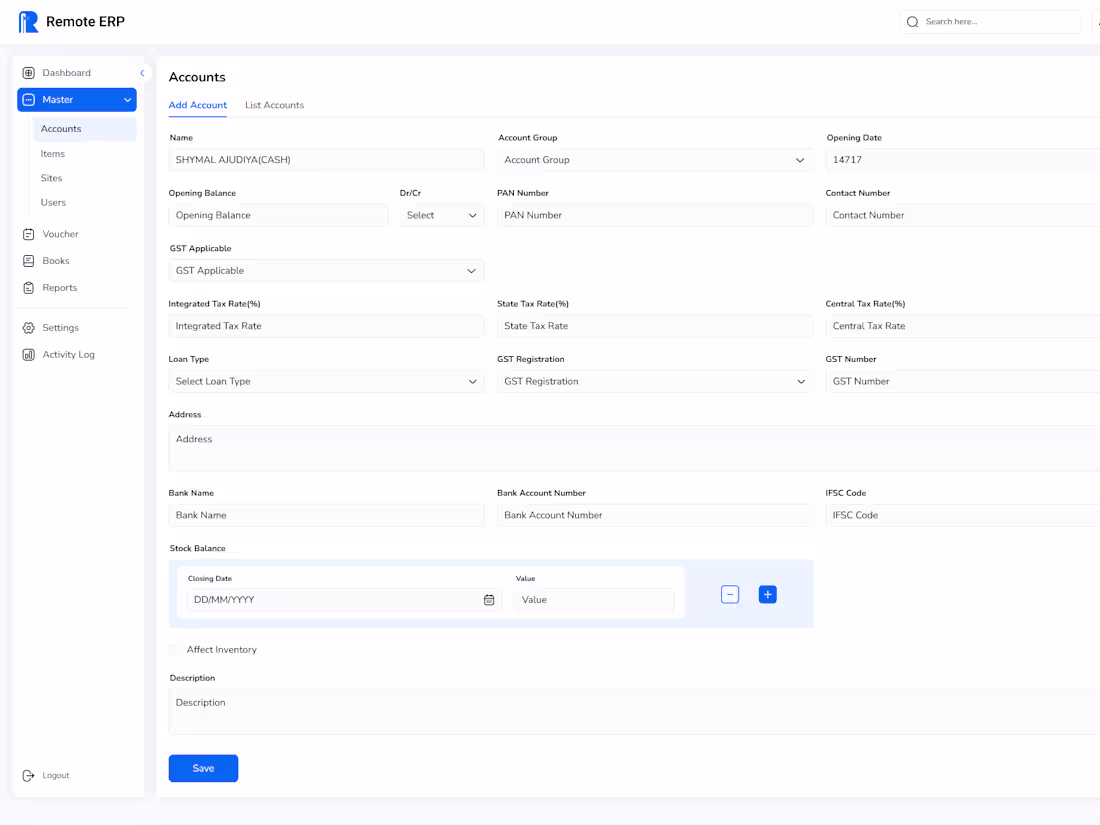Select Items under the Master menu
This screenshot has height=825, width=1100.
(x=53, y=154)
